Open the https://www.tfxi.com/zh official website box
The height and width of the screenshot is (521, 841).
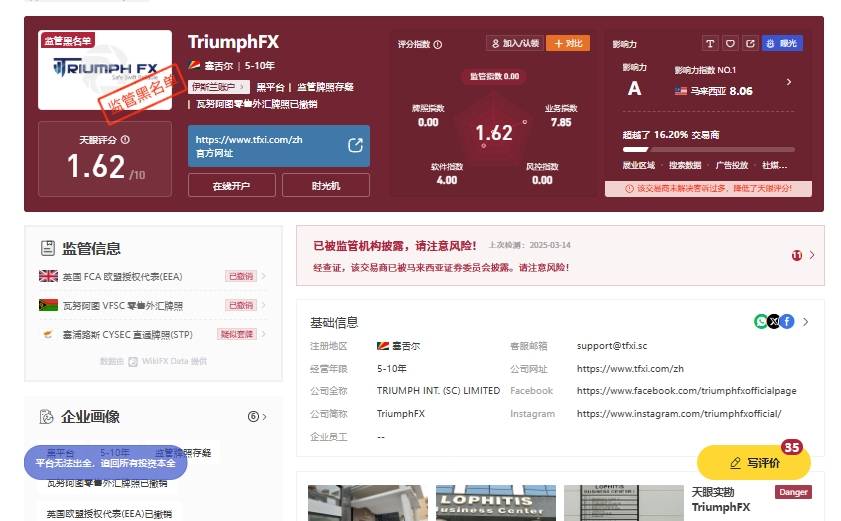pyautogui.click(x=278, y=146)
